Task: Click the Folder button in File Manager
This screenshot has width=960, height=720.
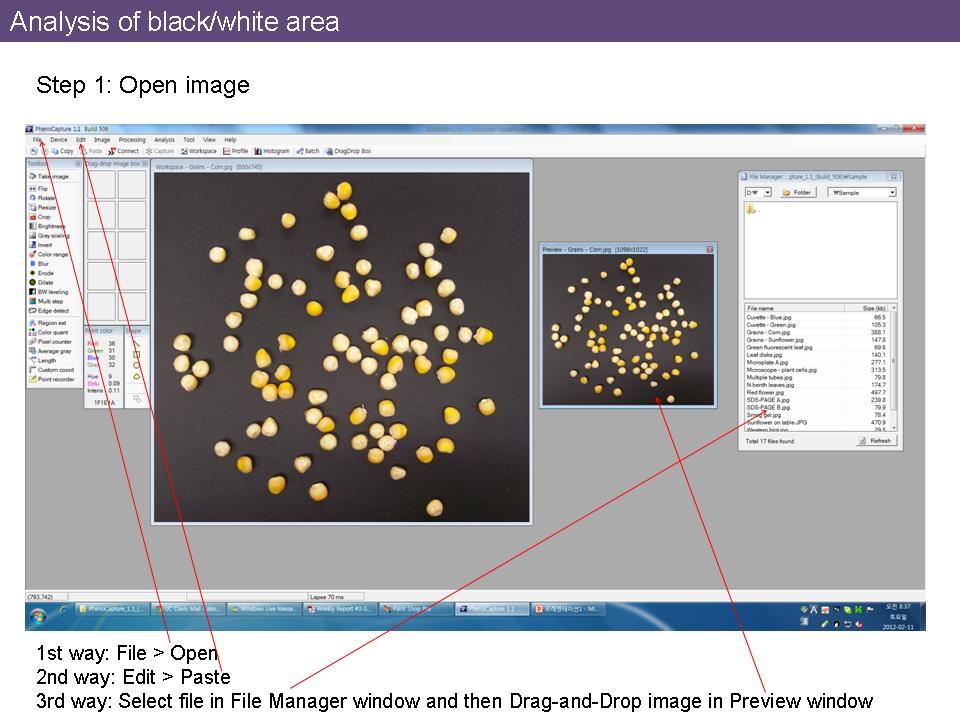Action: tap(797, 192)
